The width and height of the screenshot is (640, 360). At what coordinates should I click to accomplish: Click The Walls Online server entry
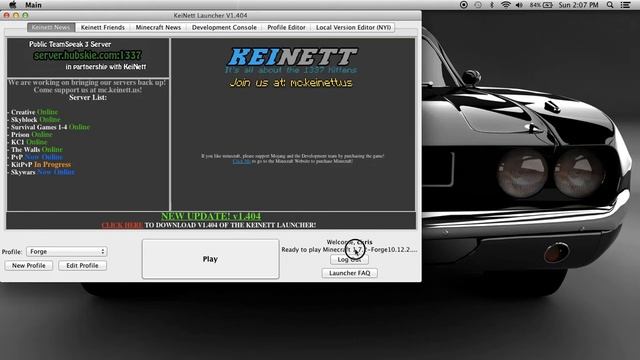pos(37,149)
